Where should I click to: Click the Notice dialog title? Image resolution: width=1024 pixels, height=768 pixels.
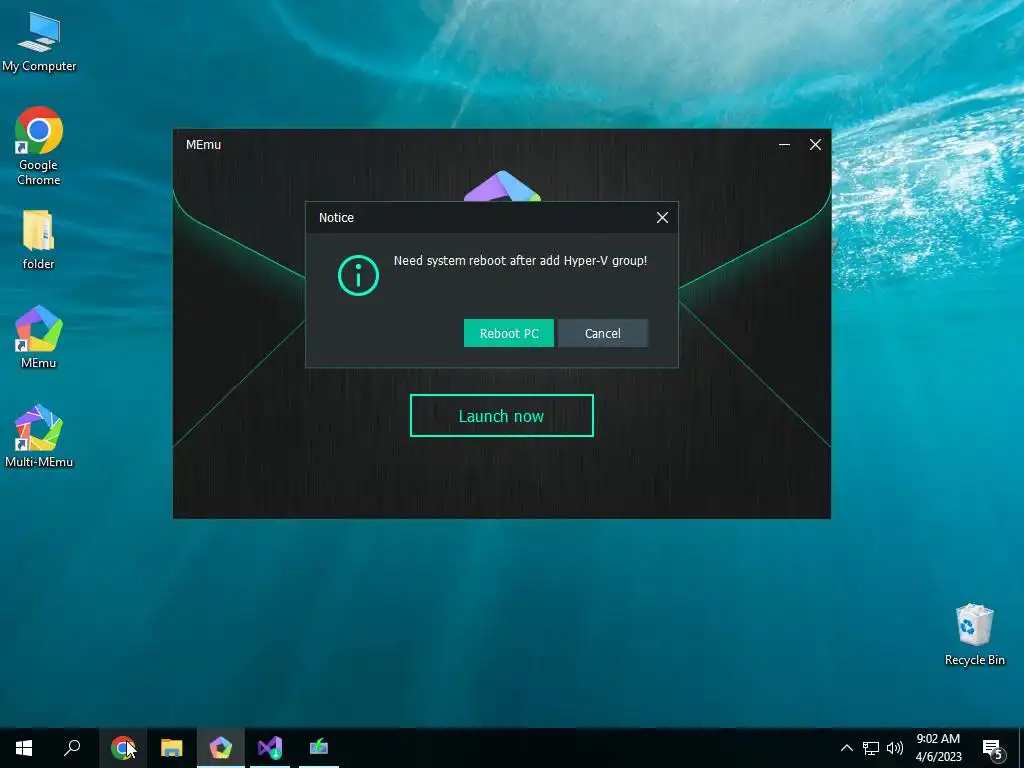tap(336, 217)
